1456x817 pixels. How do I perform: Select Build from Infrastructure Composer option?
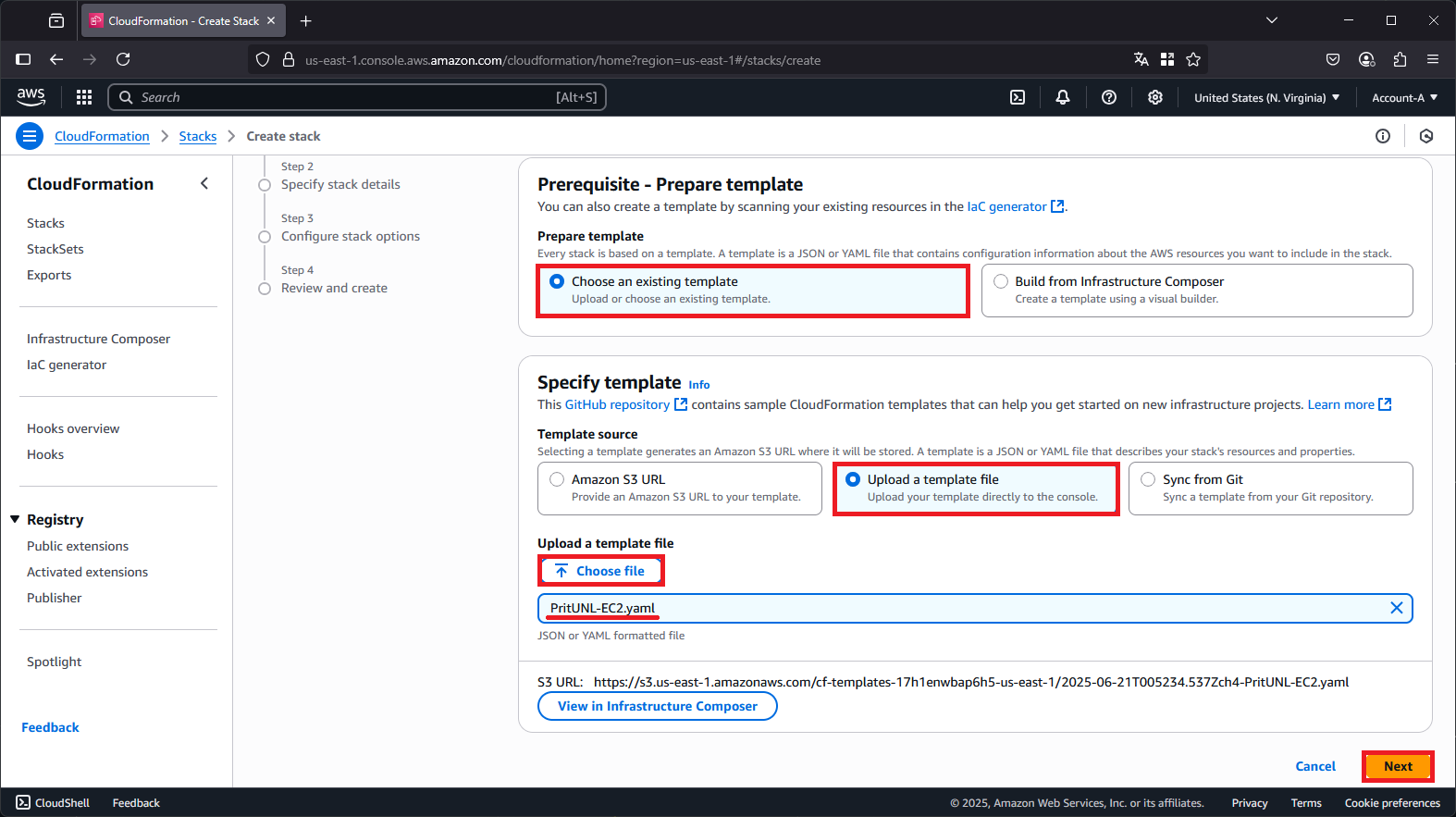(x=1197, y=291)
